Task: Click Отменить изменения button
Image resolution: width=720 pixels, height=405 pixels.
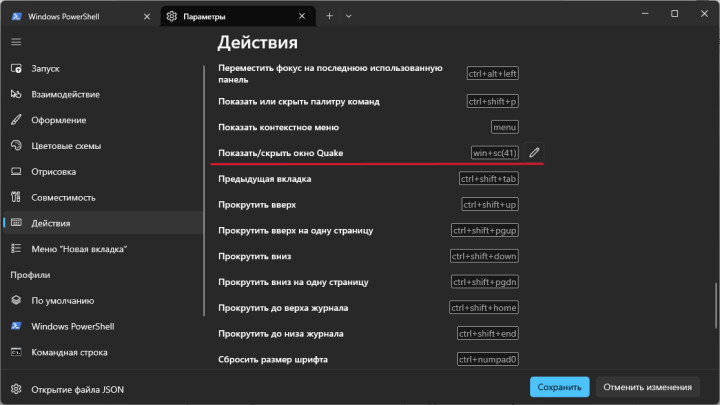Action: coord(647,387)
